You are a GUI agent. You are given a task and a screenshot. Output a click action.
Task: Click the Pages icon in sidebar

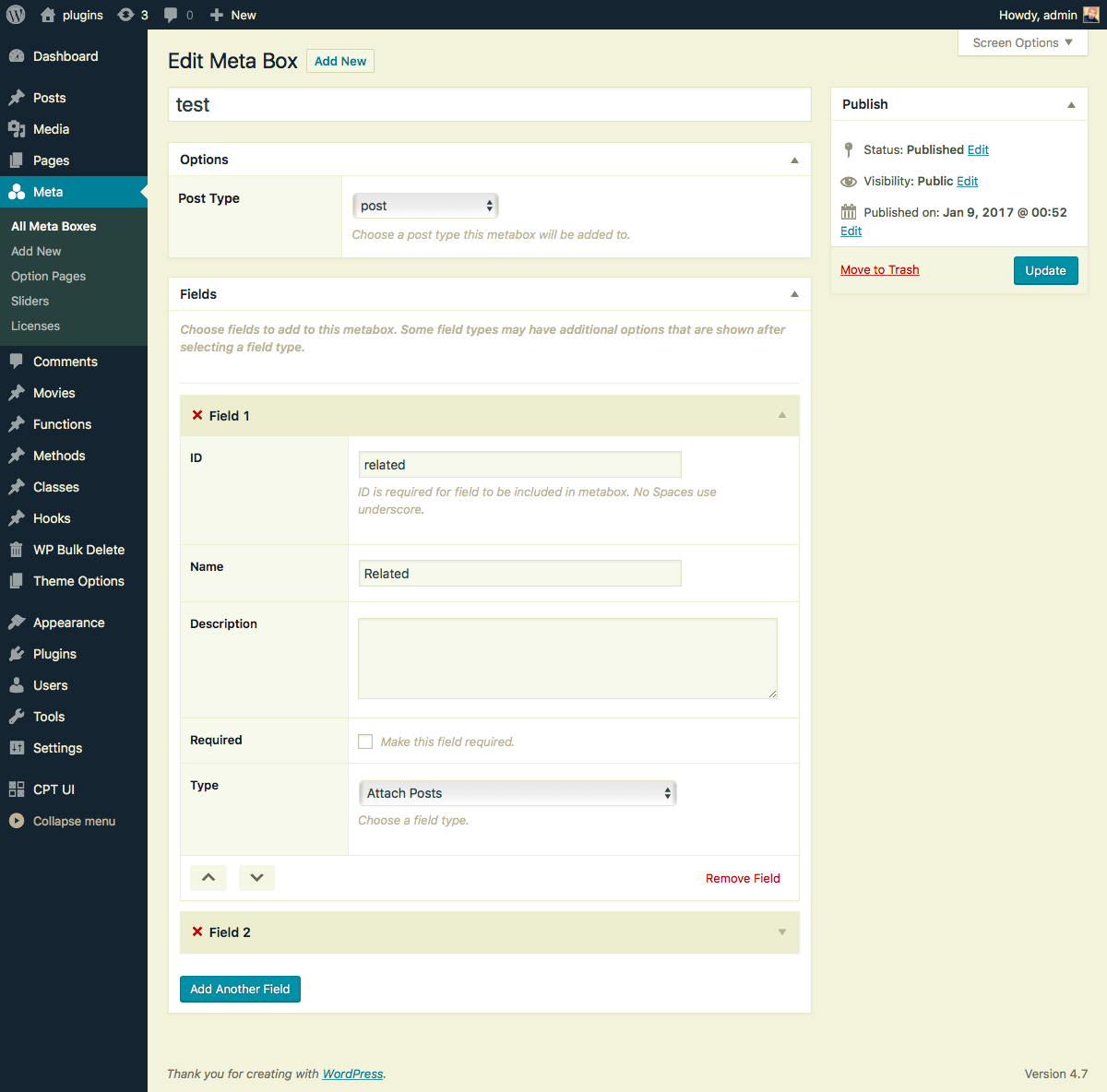click(x=17, y=160)
